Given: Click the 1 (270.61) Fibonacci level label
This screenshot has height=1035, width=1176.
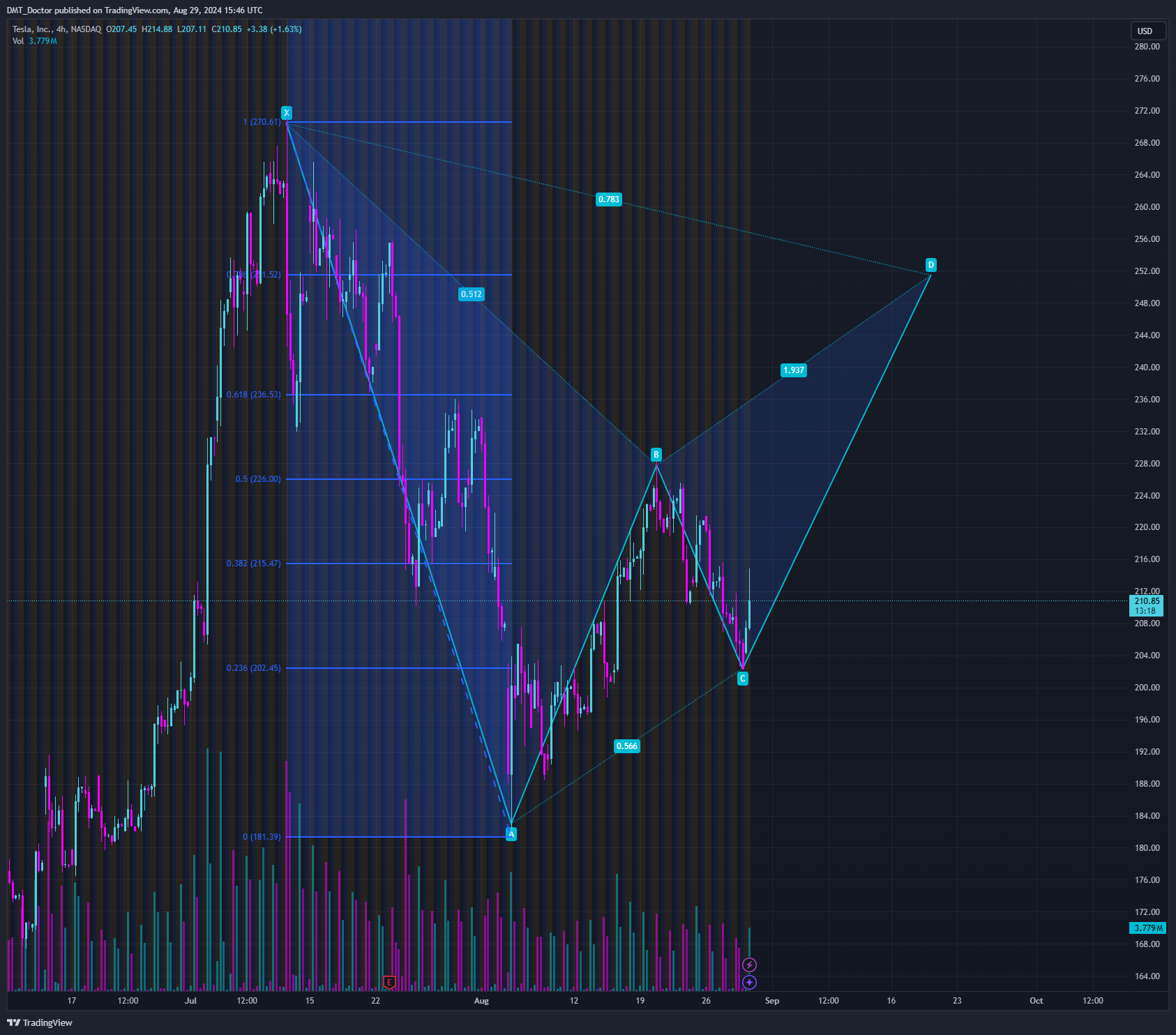Looking at the screenshot, I should [262, 122].
